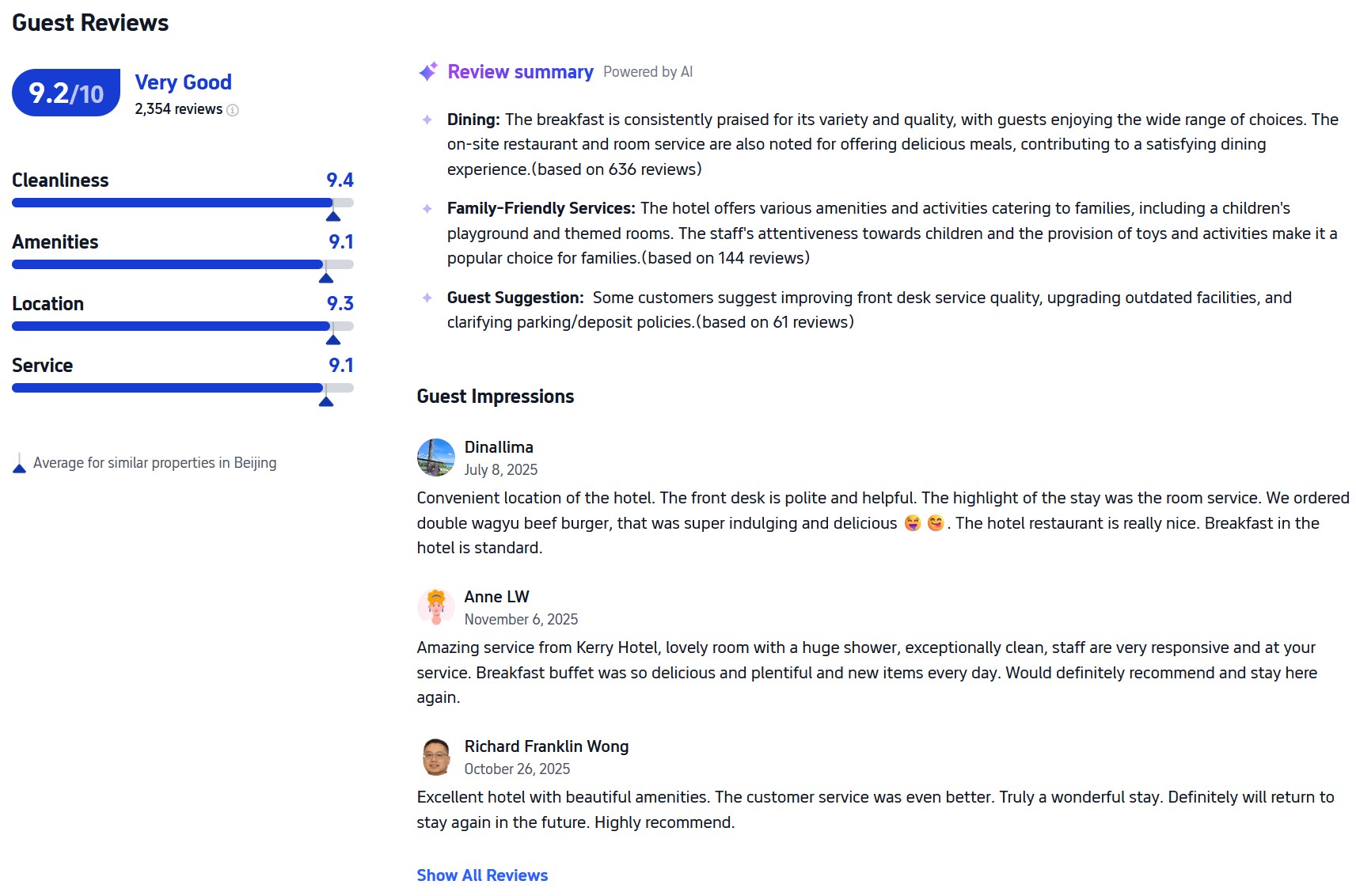Click Dinallima's profile avatar

[436, 457]
